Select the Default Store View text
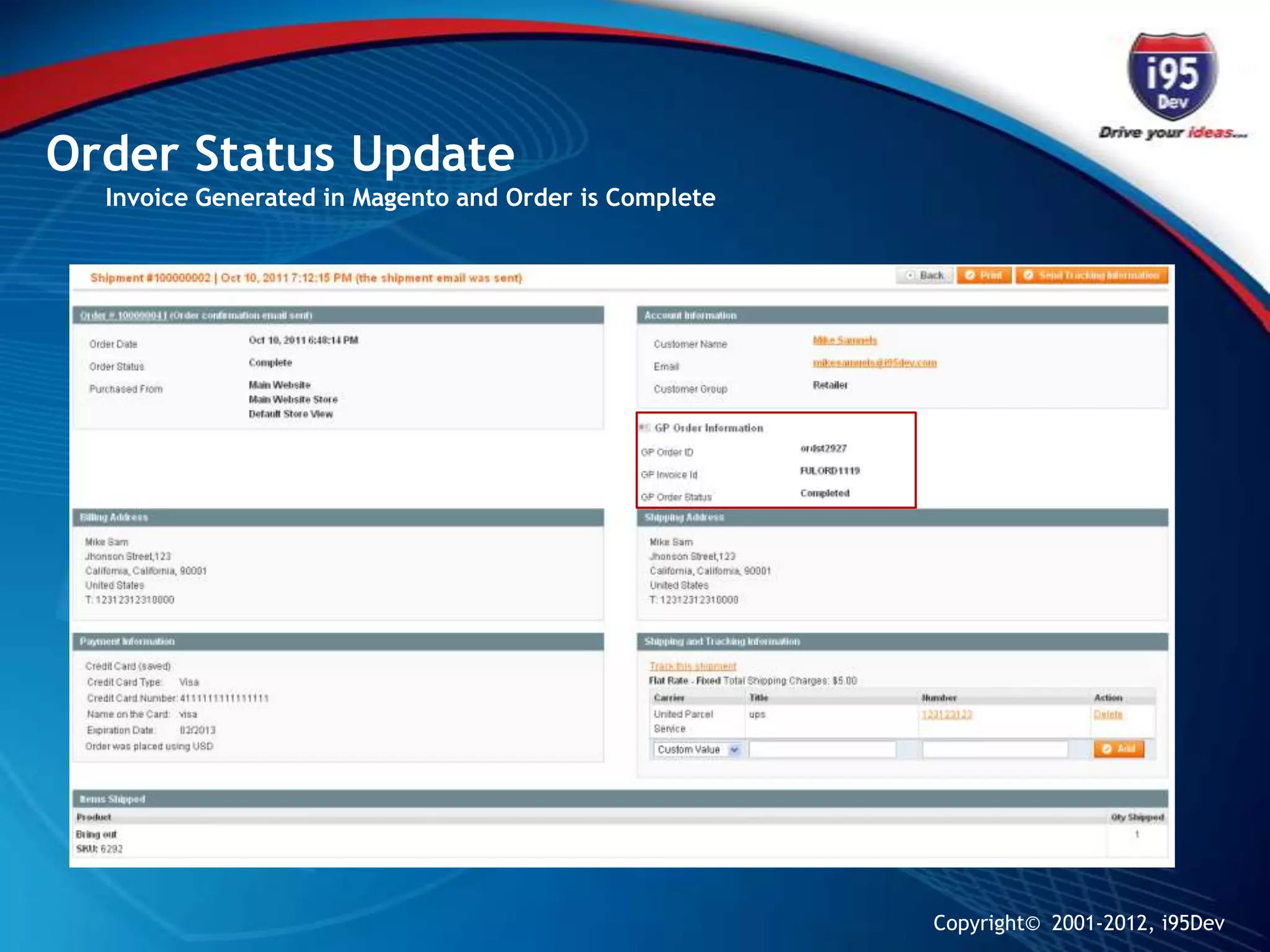Viewport: 1270px width, 952px height. [x=291, y=414]
